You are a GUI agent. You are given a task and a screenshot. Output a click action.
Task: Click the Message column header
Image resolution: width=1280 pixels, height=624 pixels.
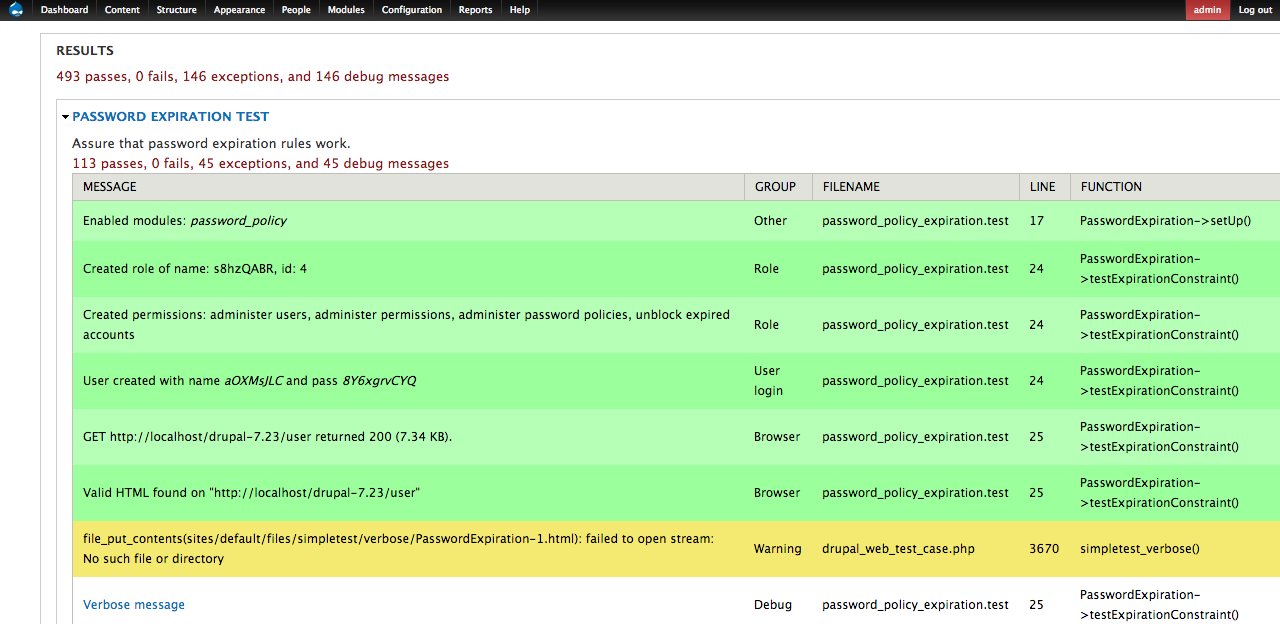click(110, 187)
